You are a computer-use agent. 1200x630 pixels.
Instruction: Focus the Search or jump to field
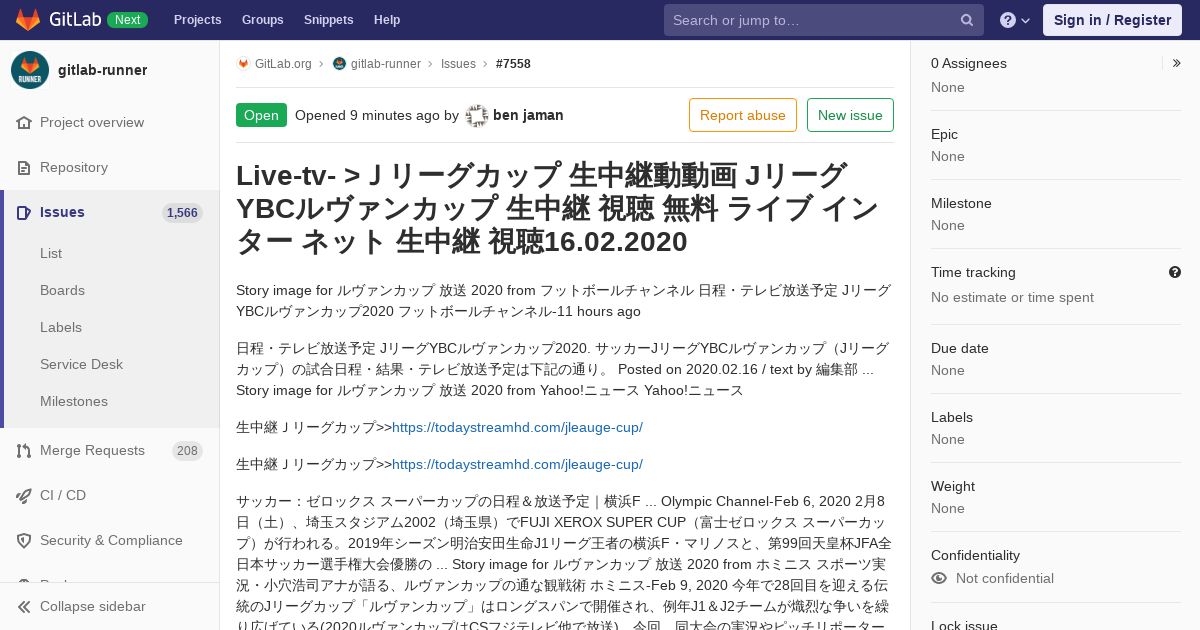tap(824, 20)
